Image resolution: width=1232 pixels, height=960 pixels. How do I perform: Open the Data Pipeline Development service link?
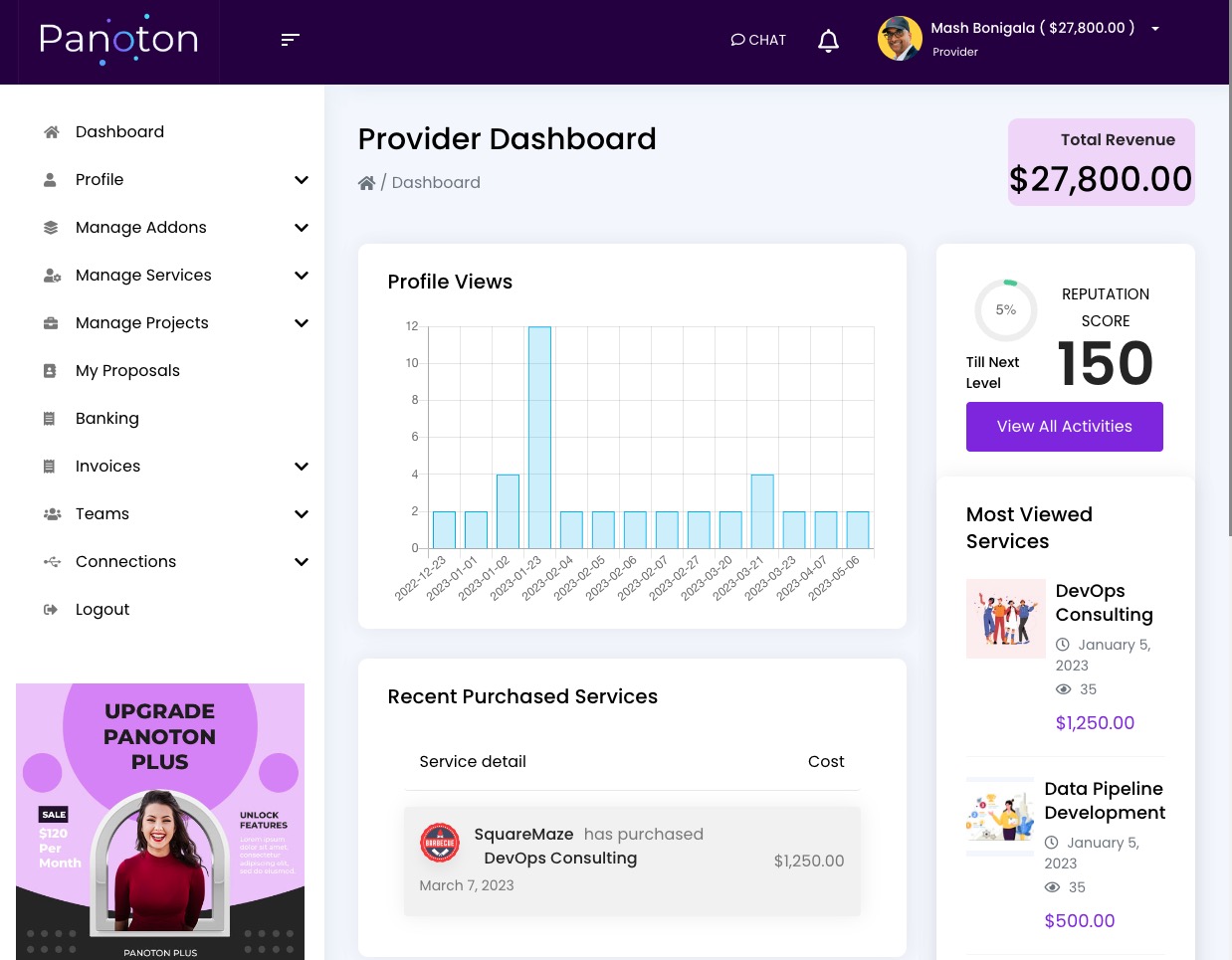(1104, 801)
